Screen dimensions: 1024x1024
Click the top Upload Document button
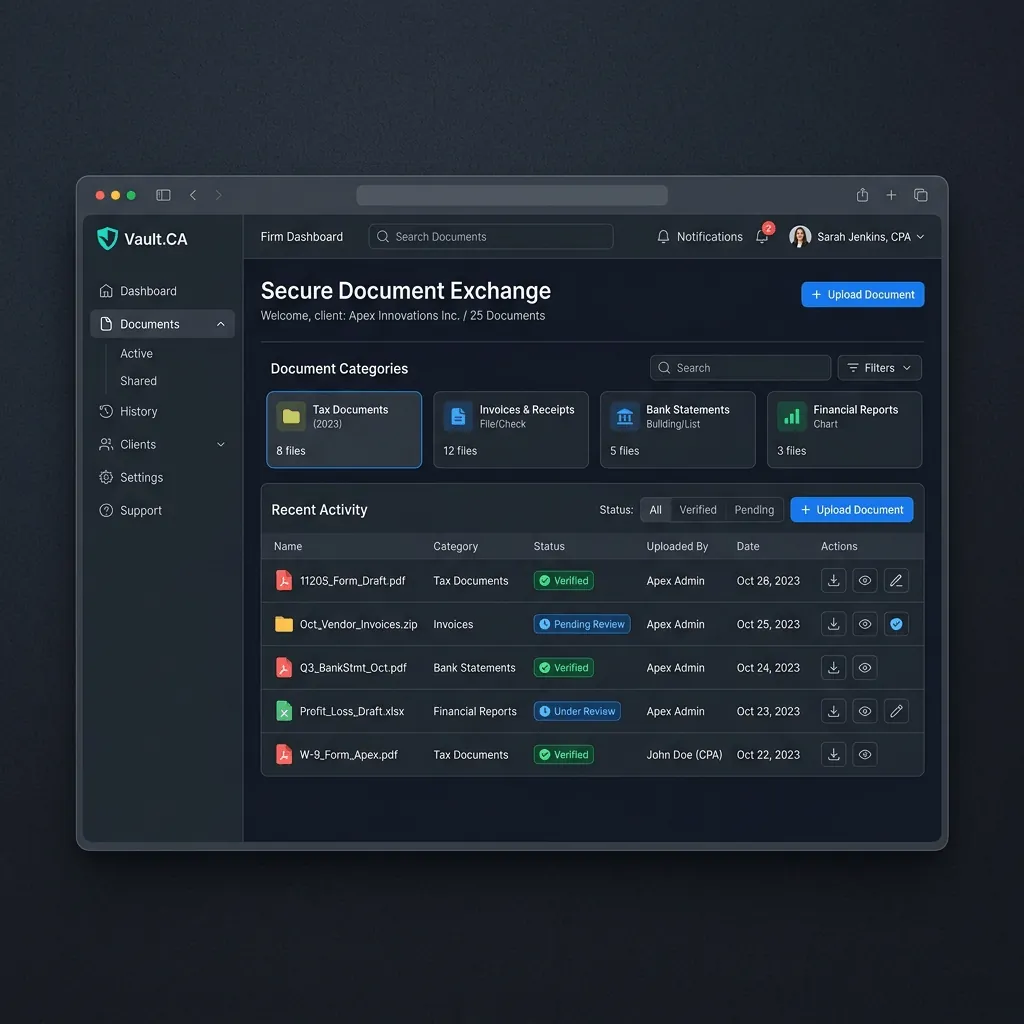(862, 295)
